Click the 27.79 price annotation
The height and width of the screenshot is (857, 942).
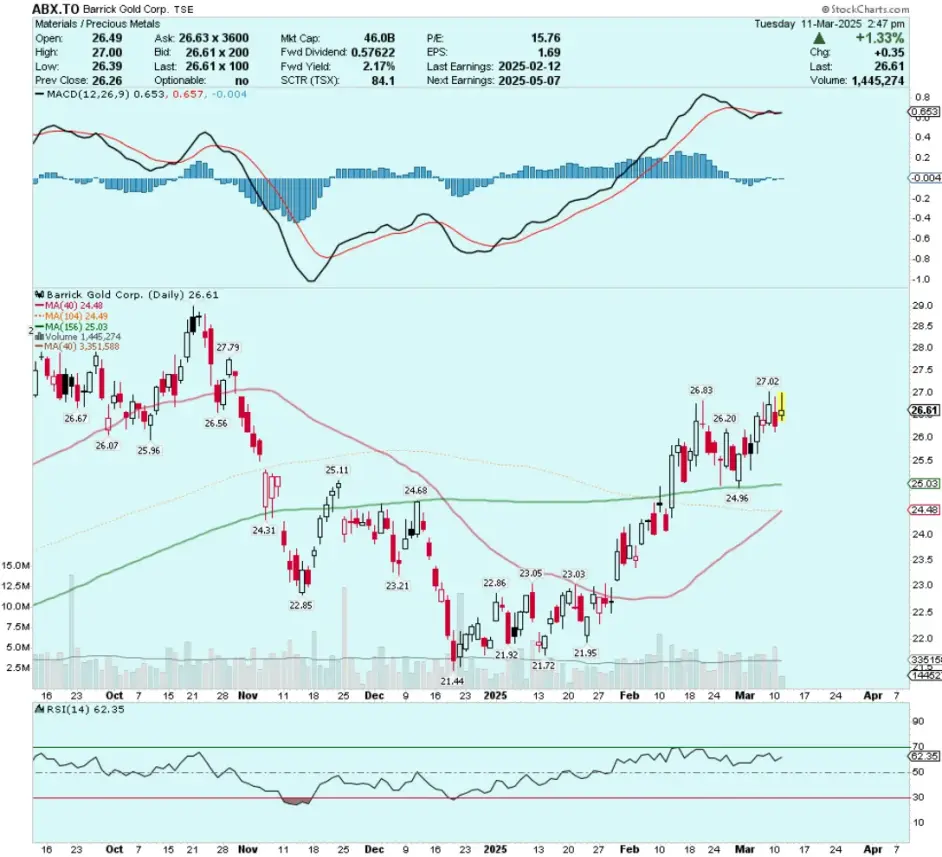click(x=228, y=347)
